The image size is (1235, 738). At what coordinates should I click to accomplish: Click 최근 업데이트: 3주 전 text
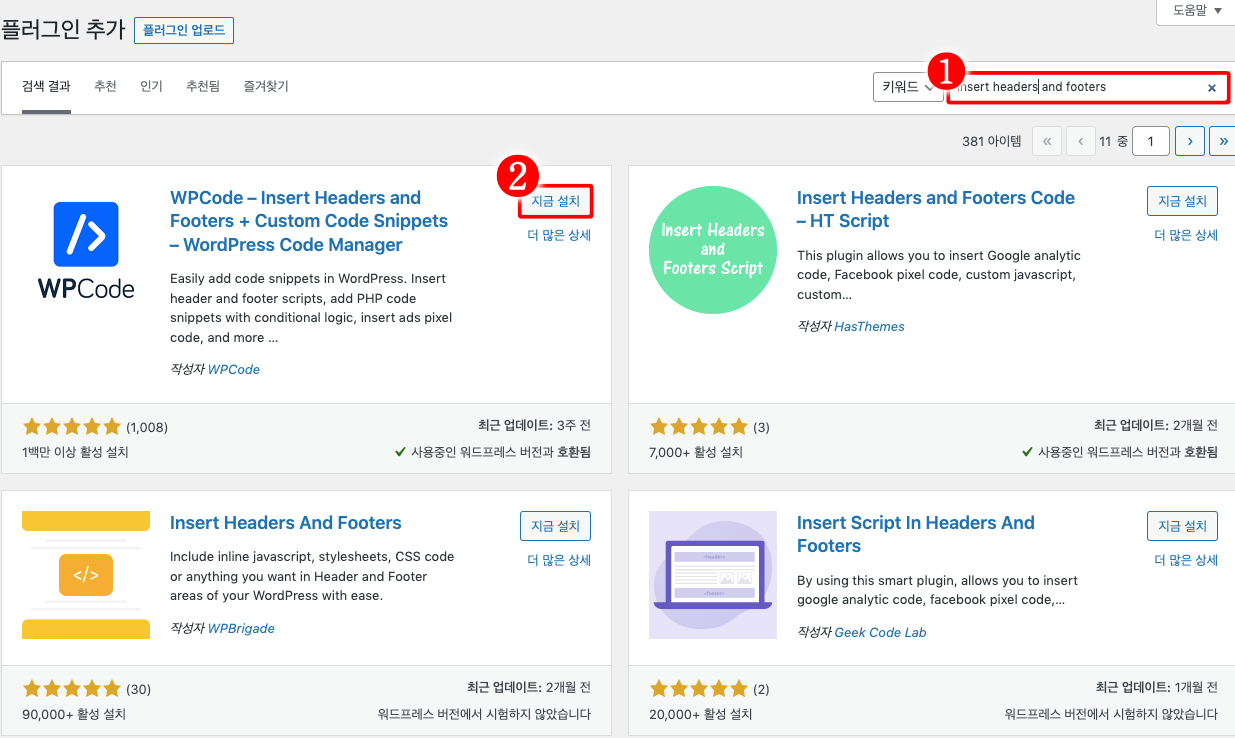(535, 425)
